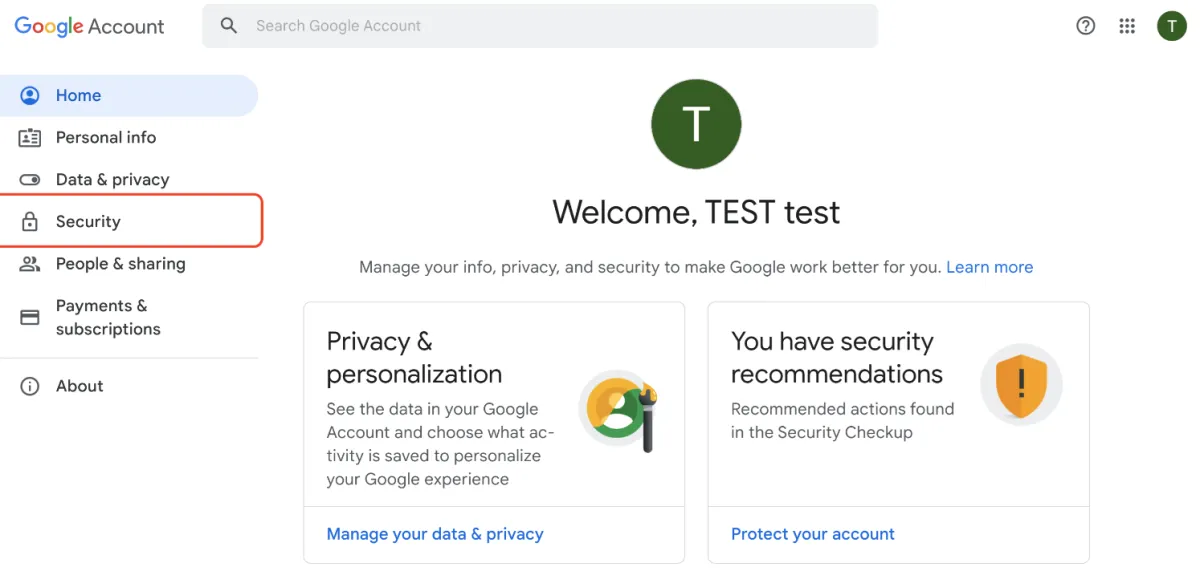Select the Home menu item
The height and width of the screenshot is (579, 1200).
click(x=78, y=96)
